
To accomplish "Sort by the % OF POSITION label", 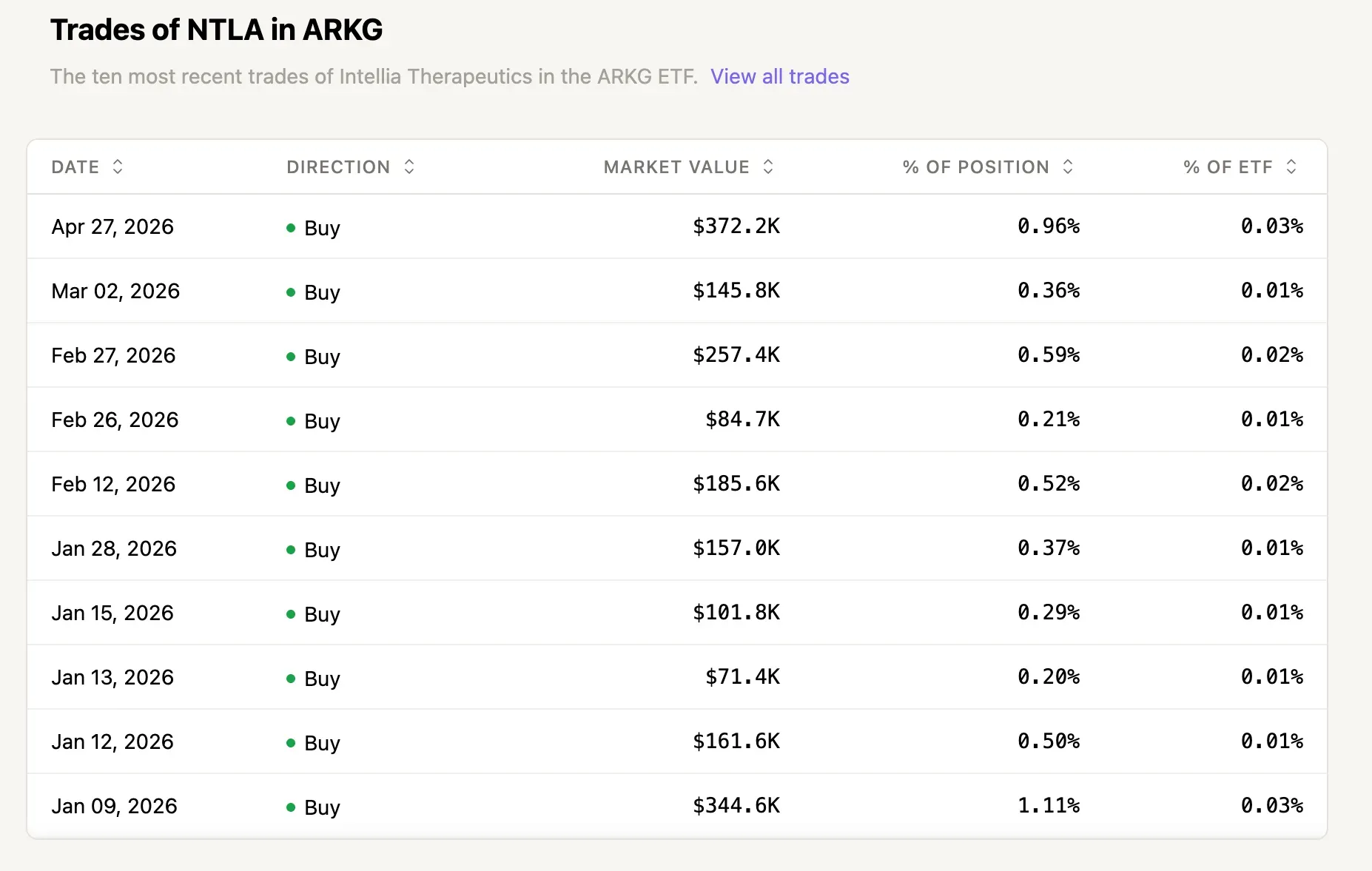I will coord(975,167).
